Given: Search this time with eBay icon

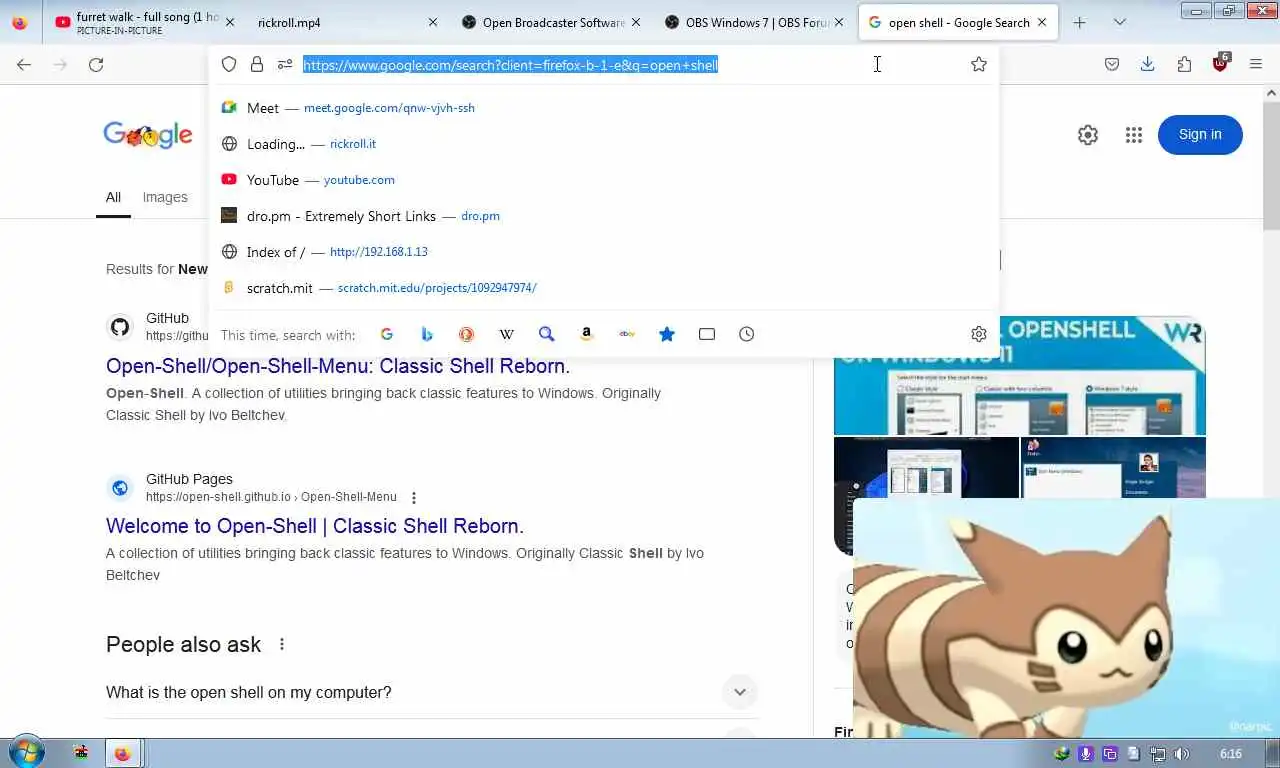Looking at the screenshot, I should pyautogui.click(x=627, y=334).
